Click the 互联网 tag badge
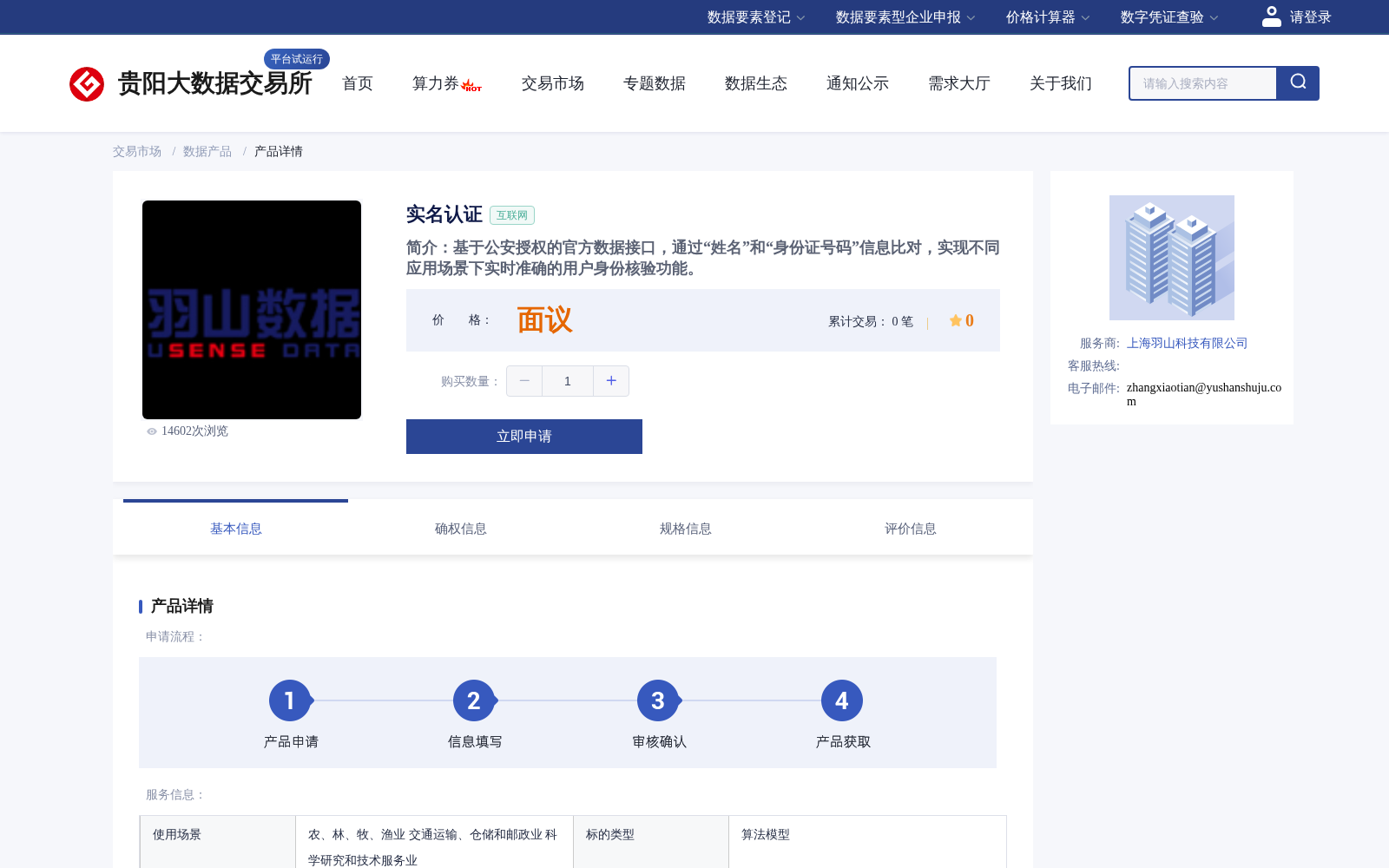Image resolution: width=1389 pixels, height=868 pixels. coord(512,215)
